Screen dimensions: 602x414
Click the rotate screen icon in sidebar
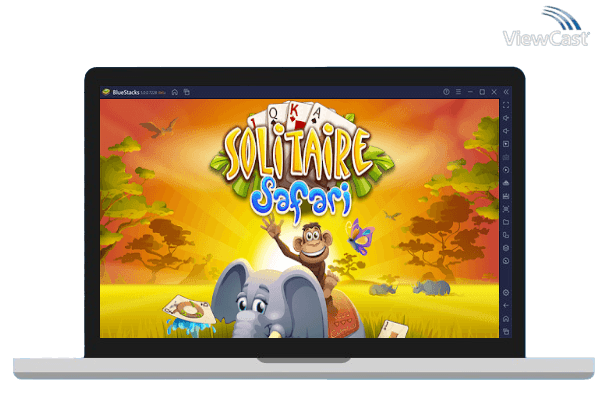506,235
